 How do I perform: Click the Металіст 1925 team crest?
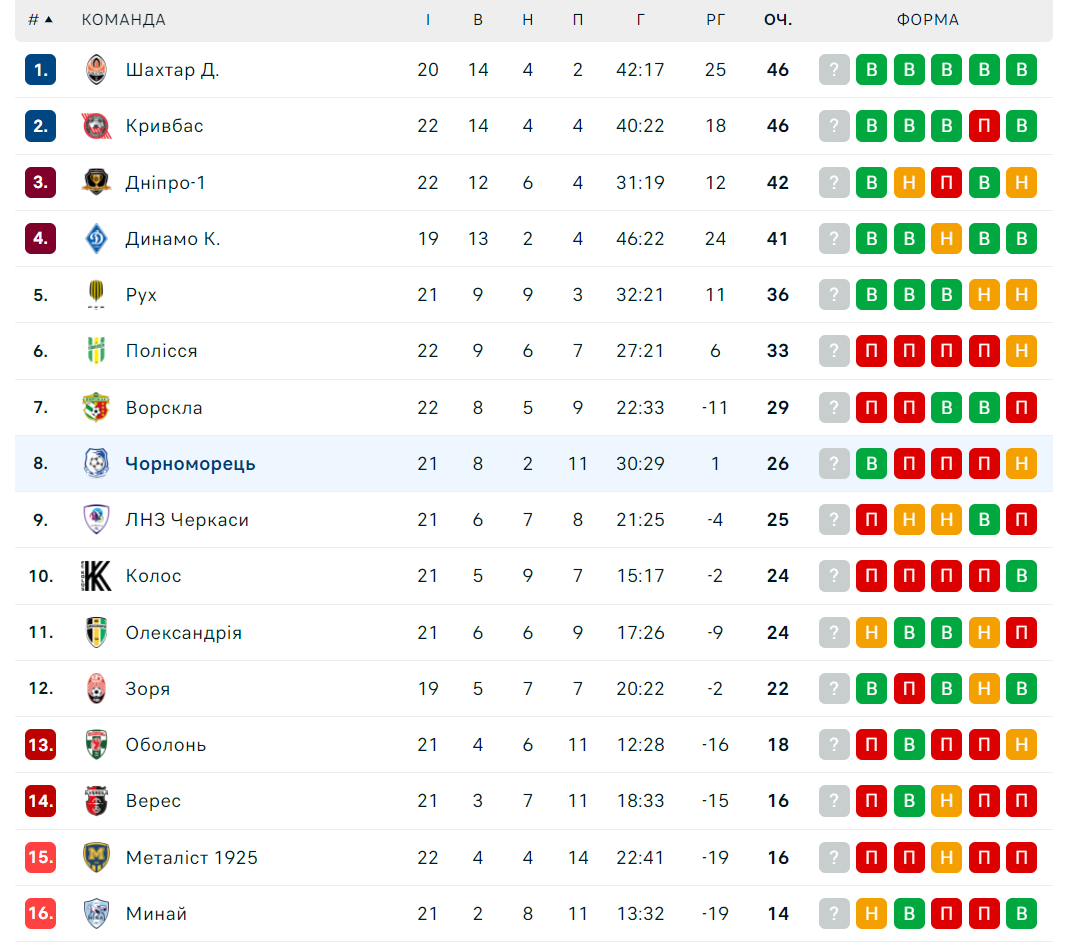tap(96, 857)
